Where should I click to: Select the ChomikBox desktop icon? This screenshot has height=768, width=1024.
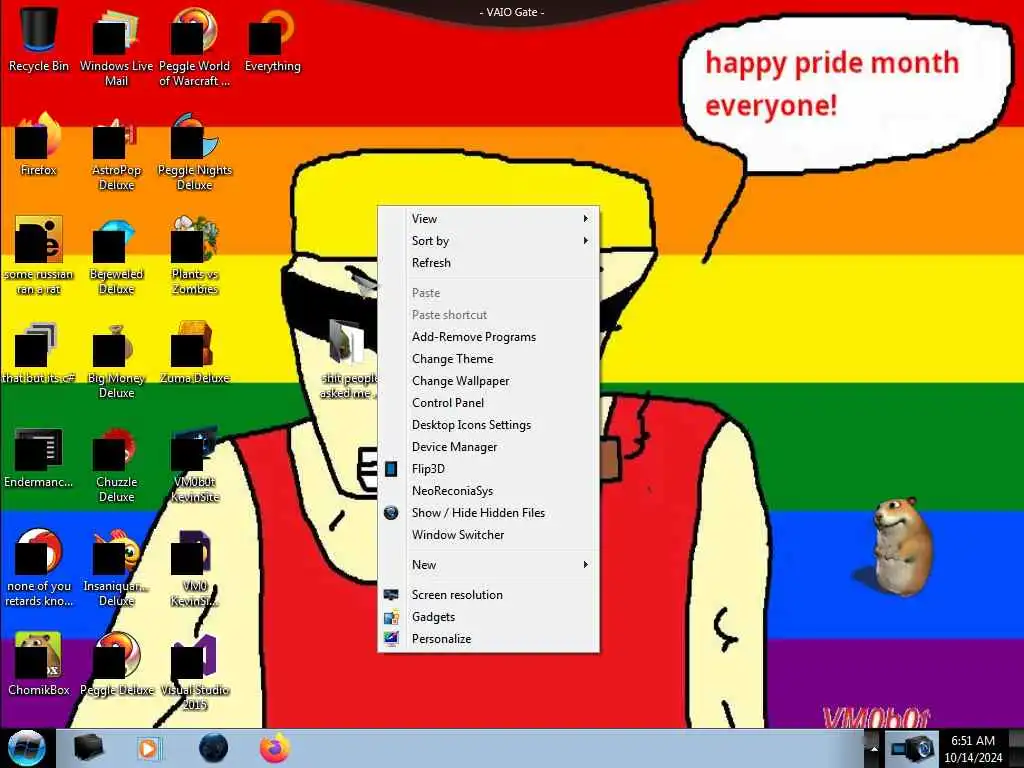39,664
